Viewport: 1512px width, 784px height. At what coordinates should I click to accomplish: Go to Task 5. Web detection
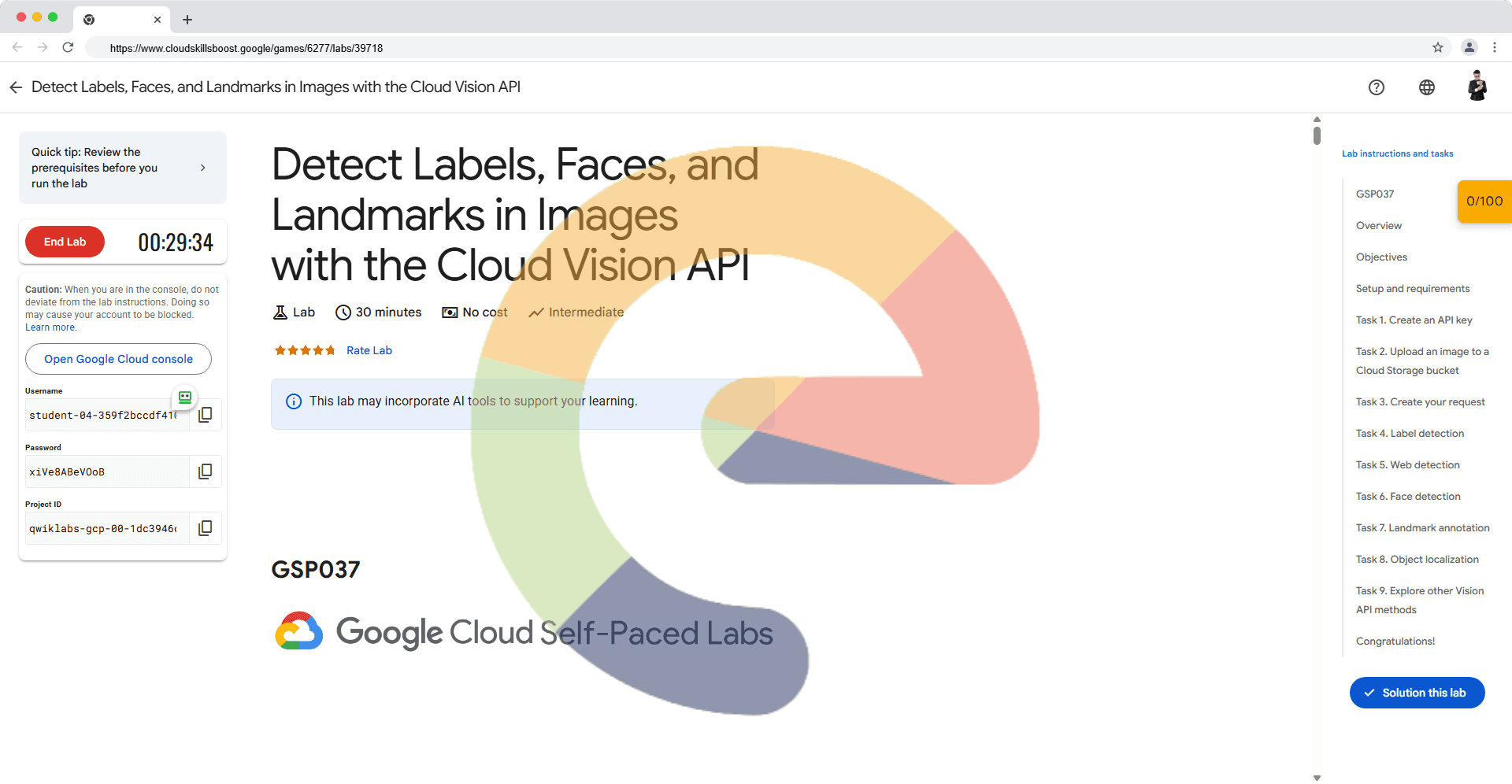point(1408,464)
